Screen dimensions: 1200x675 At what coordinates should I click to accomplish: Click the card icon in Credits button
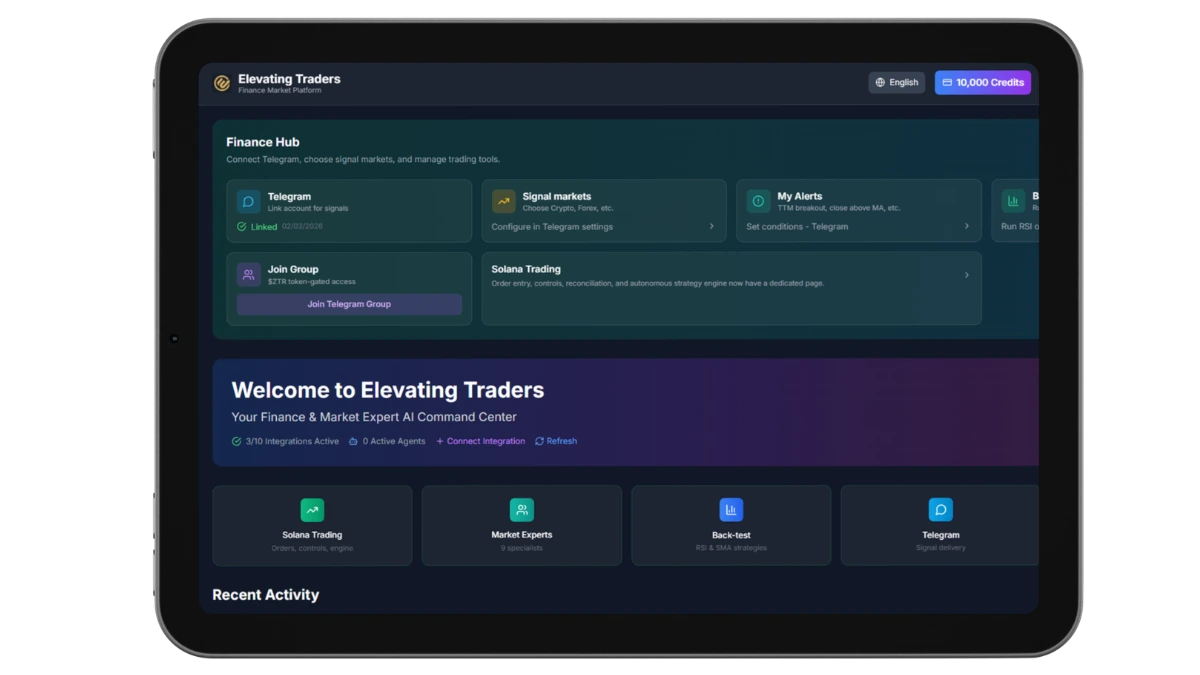click(x=947, y=83)
